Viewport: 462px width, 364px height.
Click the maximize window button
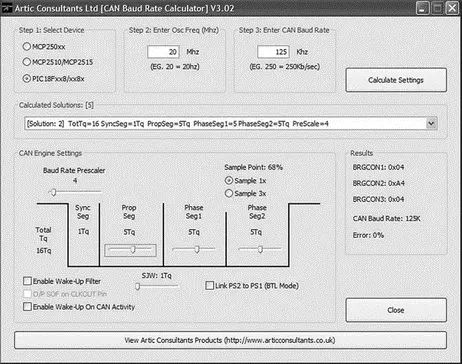437,8
